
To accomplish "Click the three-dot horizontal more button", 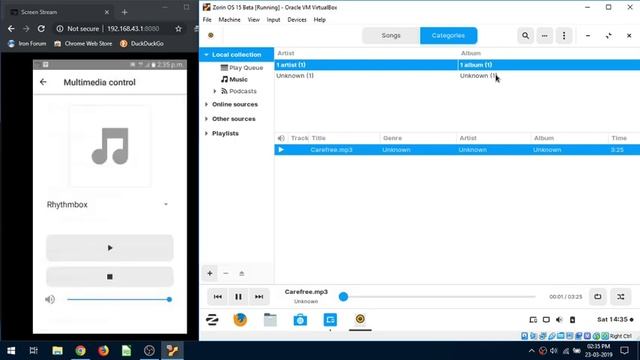I will tap(544, 36).
